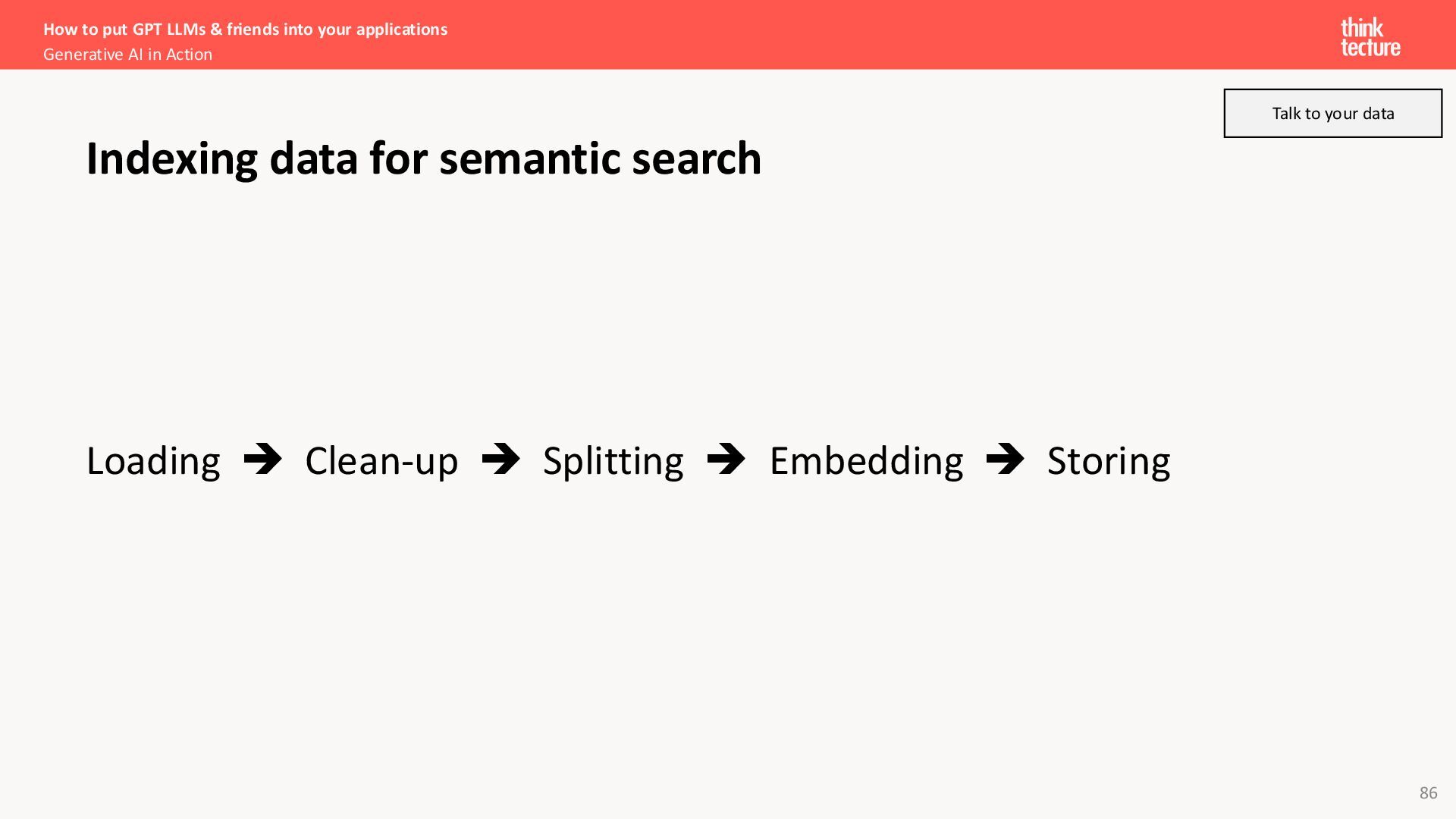This screenshot has width=1456, height=819.
Task: Click the 'Generative AI in Action' subtitle
Action: tap(127, 55)
